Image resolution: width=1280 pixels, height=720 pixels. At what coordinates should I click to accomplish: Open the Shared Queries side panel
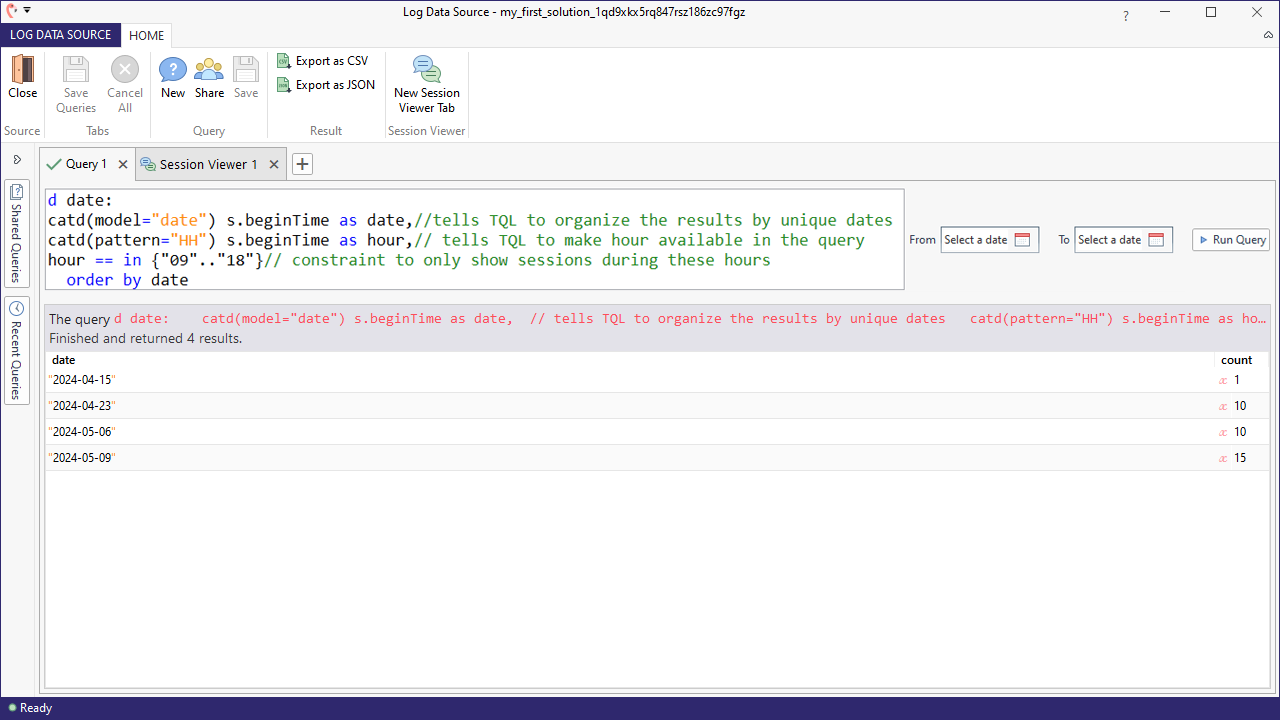click(x=17, y=233)
